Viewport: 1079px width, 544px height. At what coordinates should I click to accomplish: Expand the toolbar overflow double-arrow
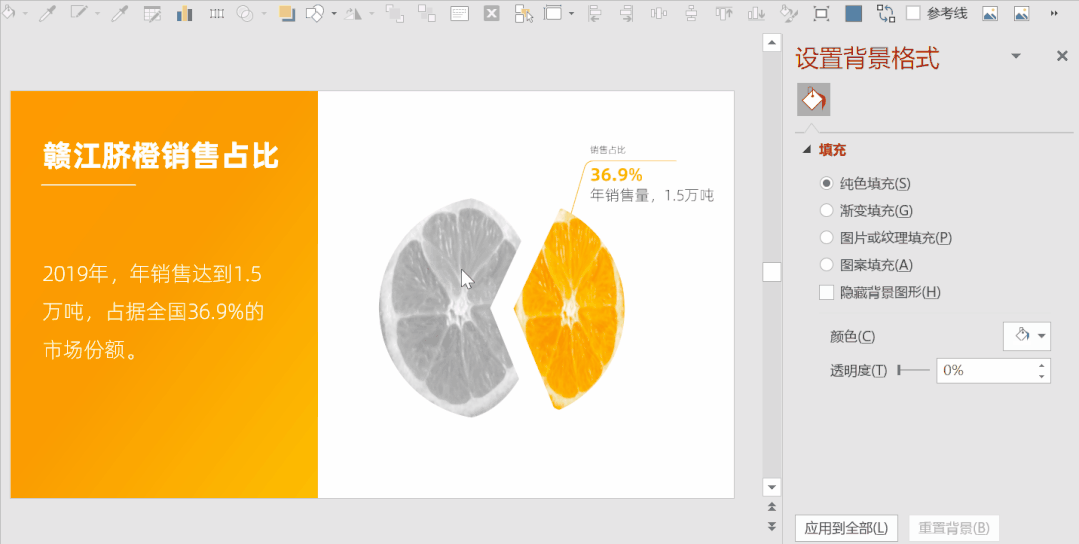(1054, 14)
